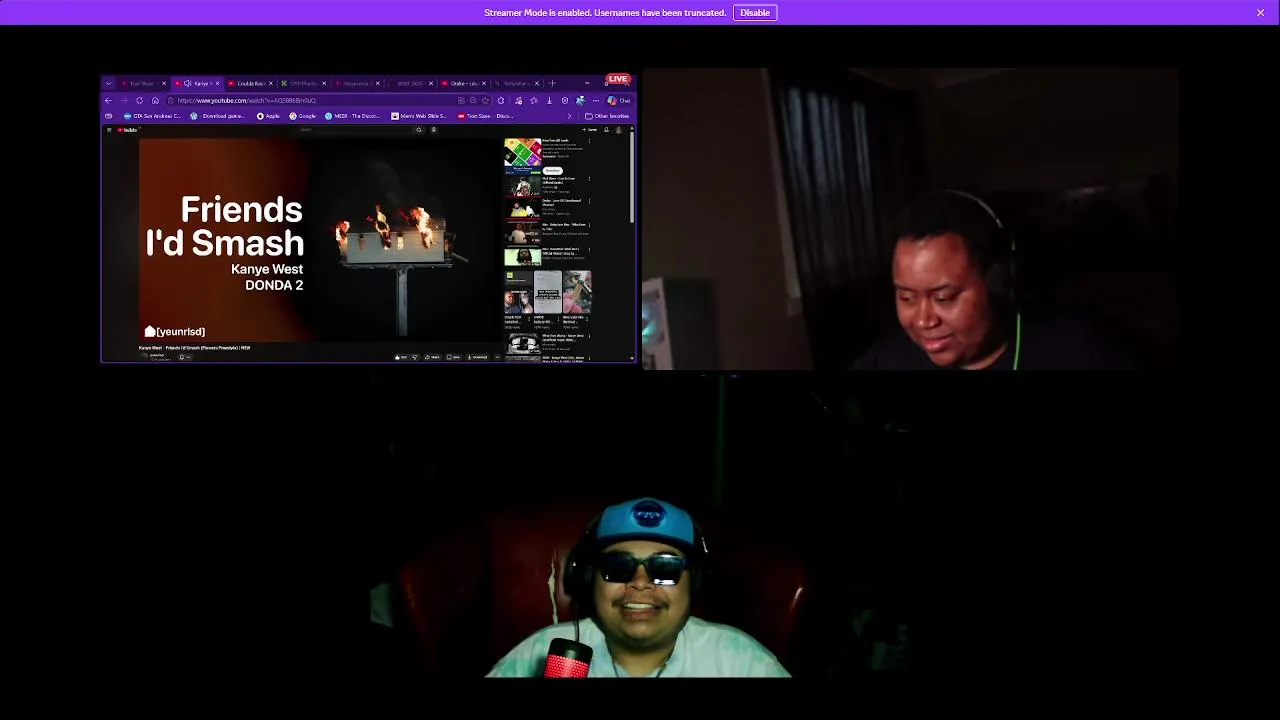Click the Disable button in Streamer Mode banner

[755, 12]
